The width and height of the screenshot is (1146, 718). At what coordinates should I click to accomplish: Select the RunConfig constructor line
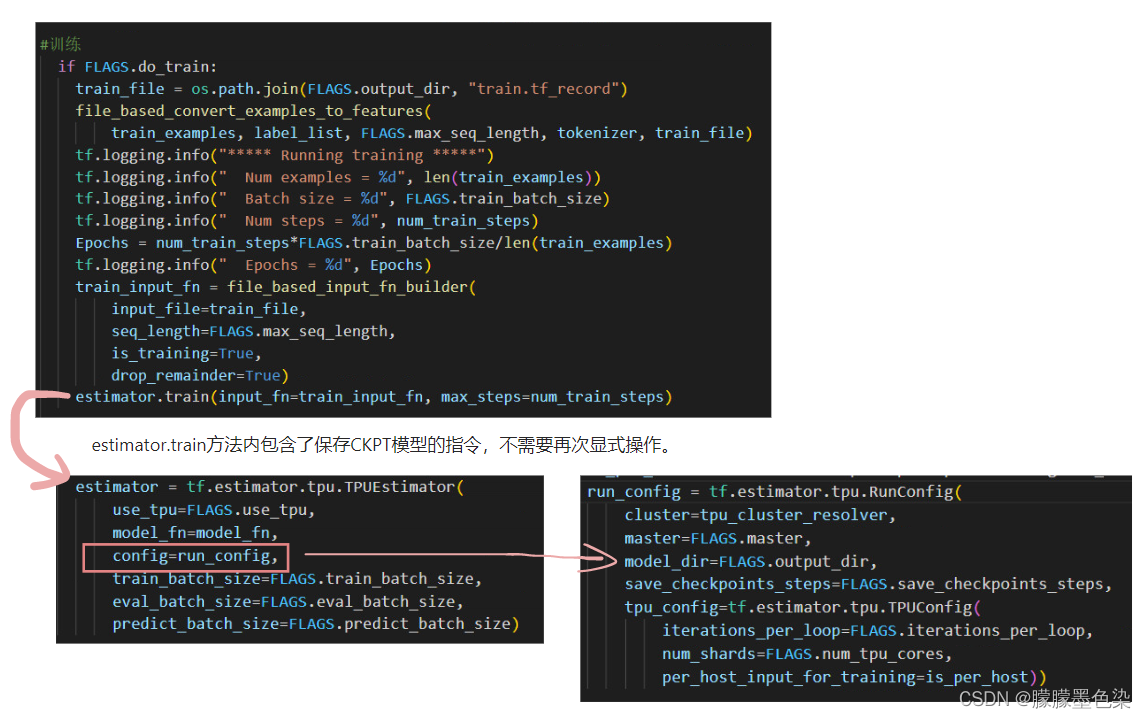tap(790, 491)
